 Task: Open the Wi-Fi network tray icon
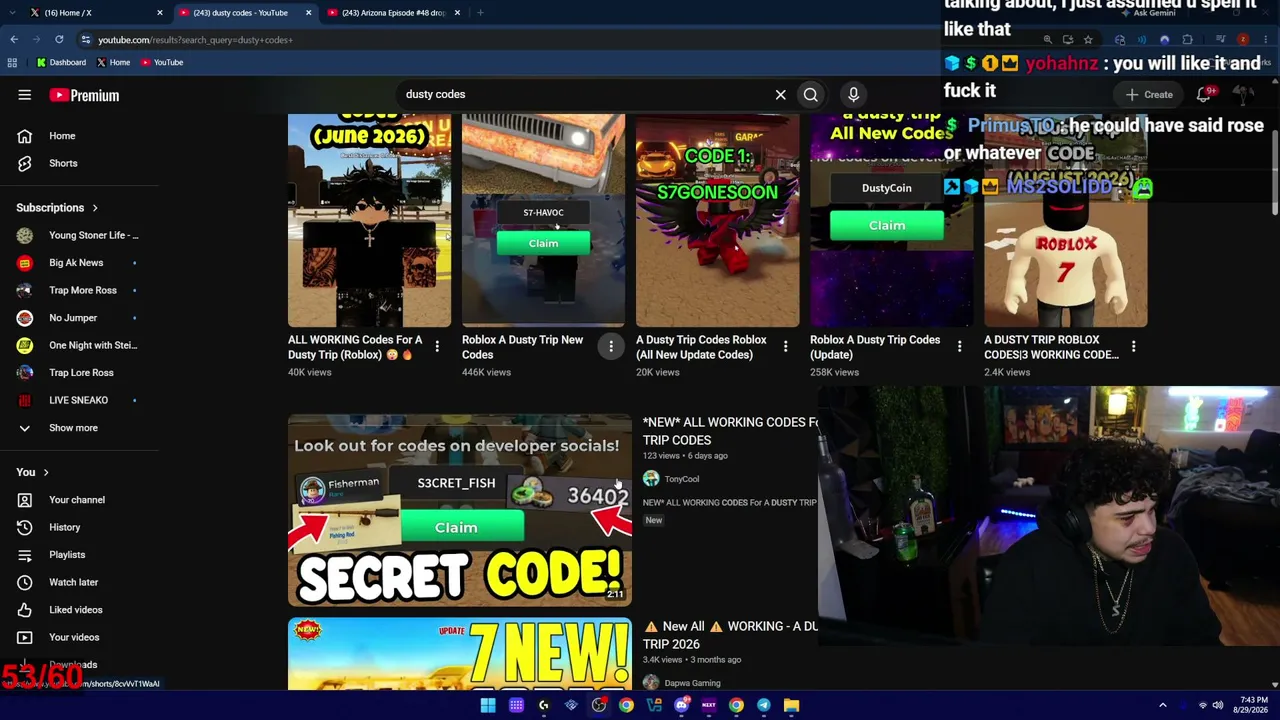pyautogui.click(x=1203, y=705)
